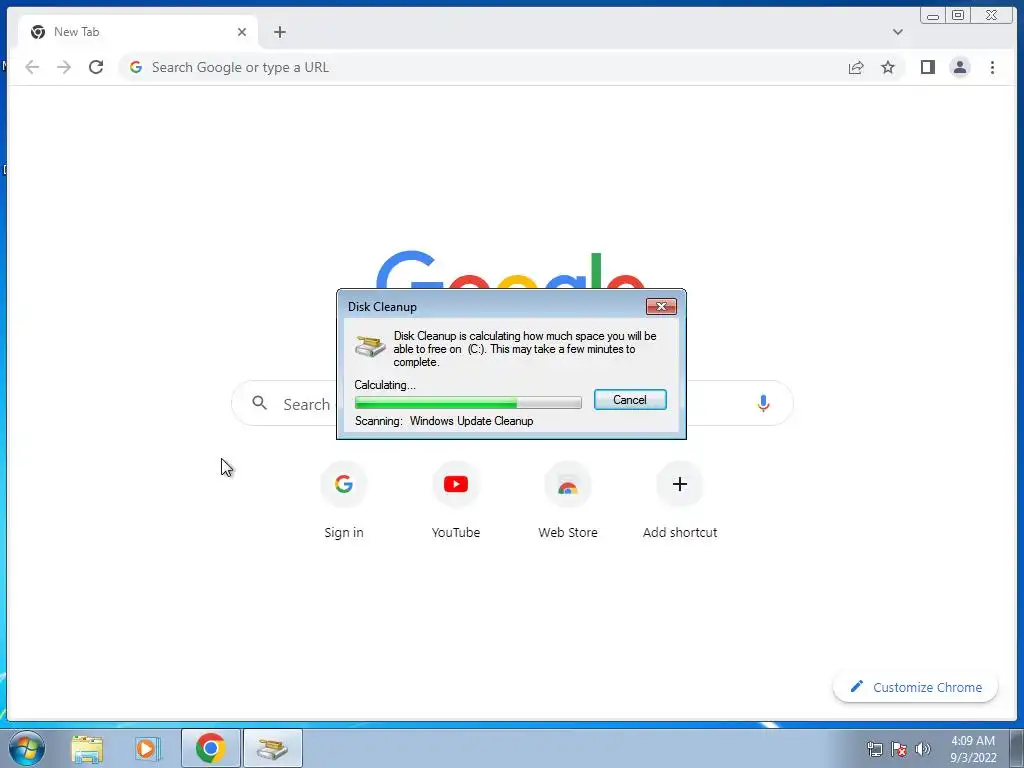This screenshot has width=1024, height=768.
Task: Open the Google Sign in shortcut
Action: [344, 500]
